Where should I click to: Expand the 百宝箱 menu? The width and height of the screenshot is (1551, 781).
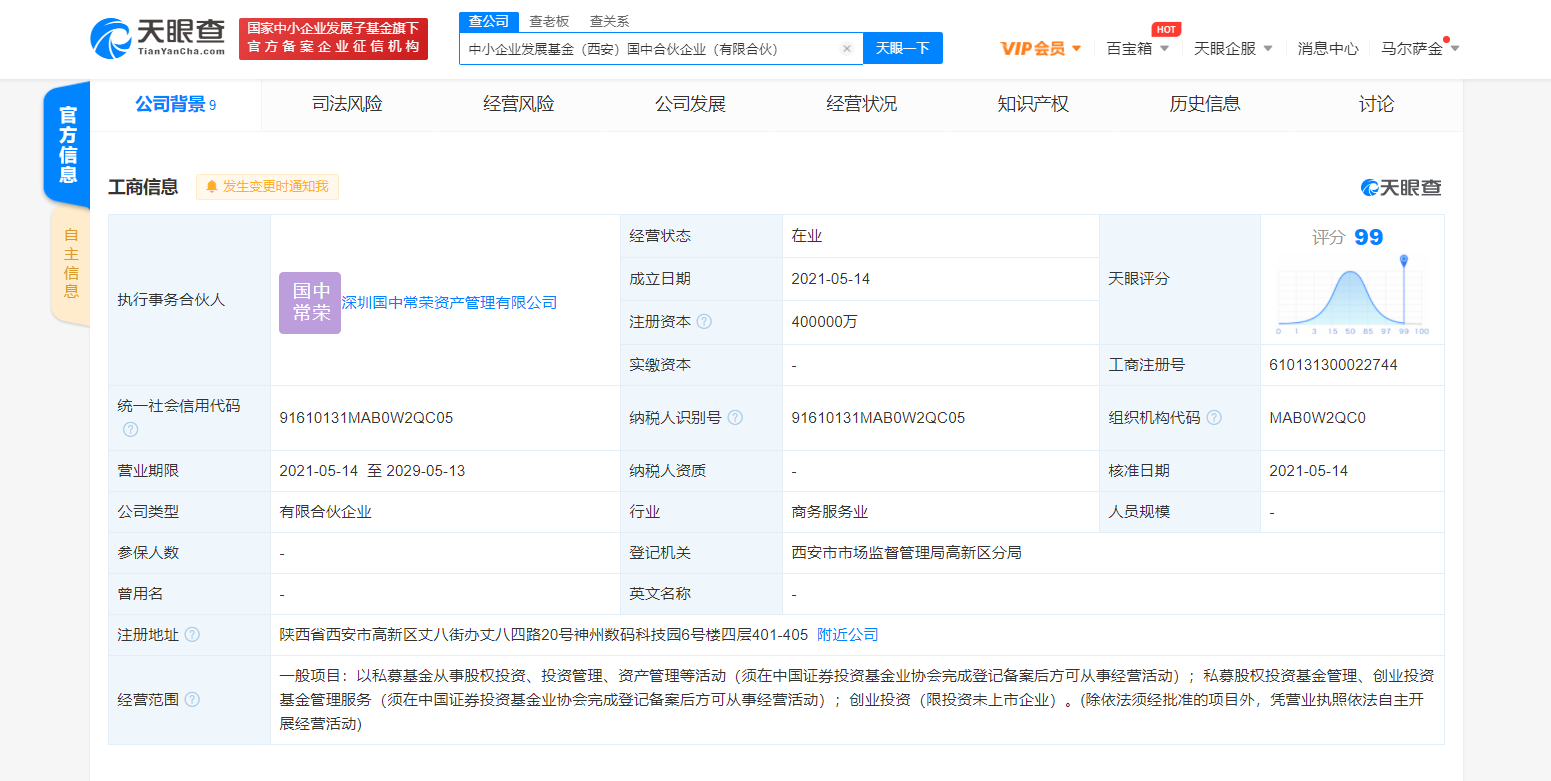pos(1137,48)
